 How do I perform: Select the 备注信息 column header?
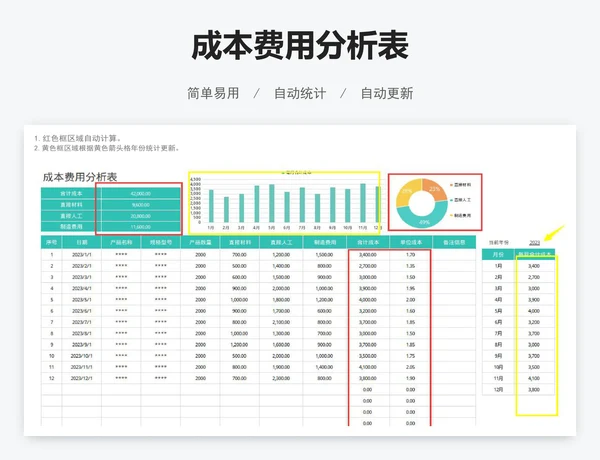pos(454,242)
